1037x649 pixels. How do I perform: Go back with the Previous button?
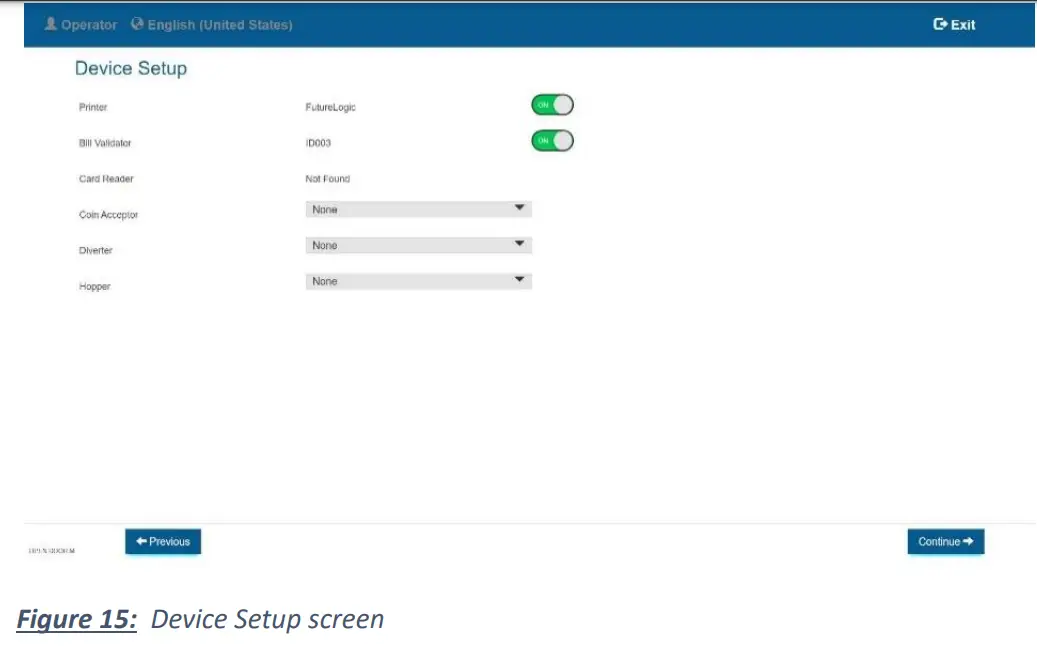click(x=163, y=541)
